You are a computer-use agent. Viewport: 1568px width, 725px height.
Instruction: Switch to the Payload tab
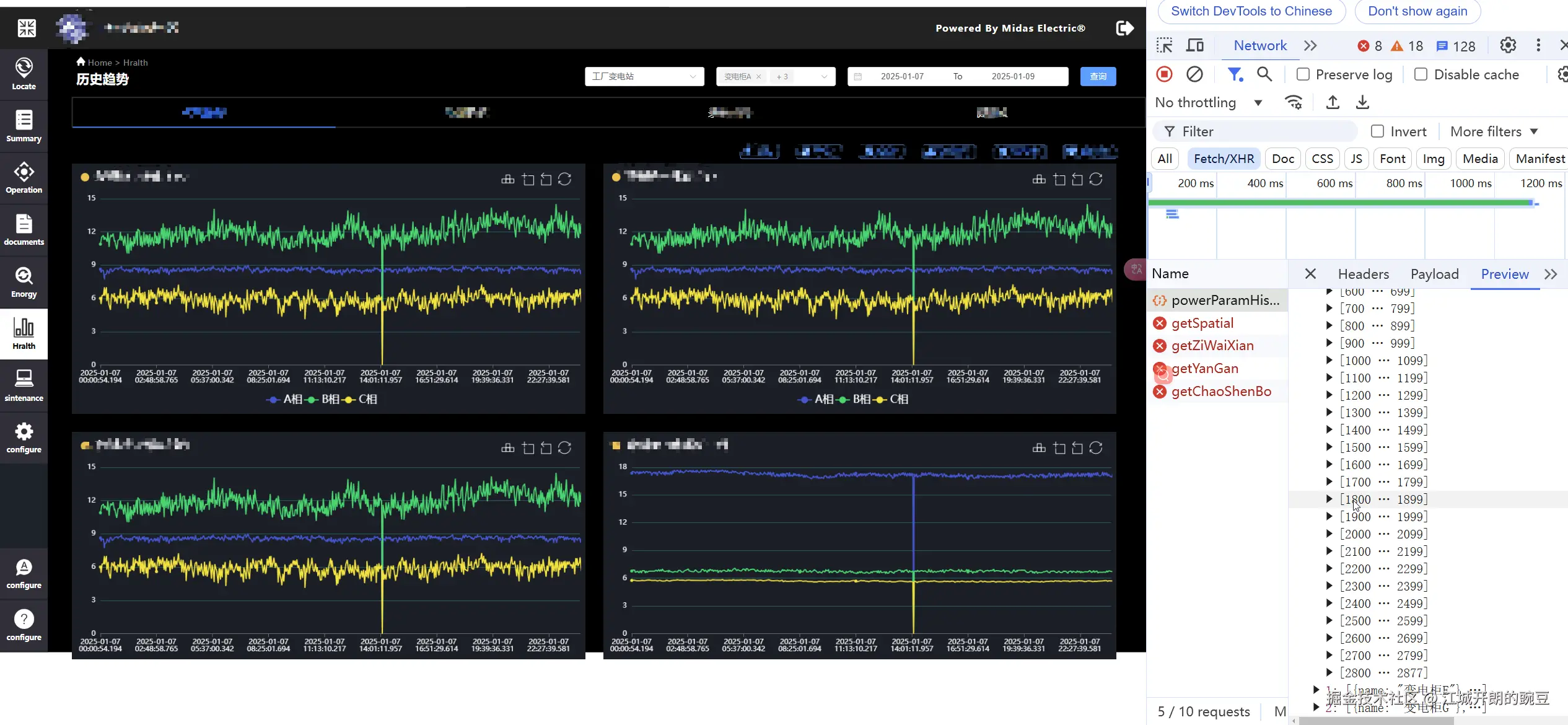click(1434, 274)
